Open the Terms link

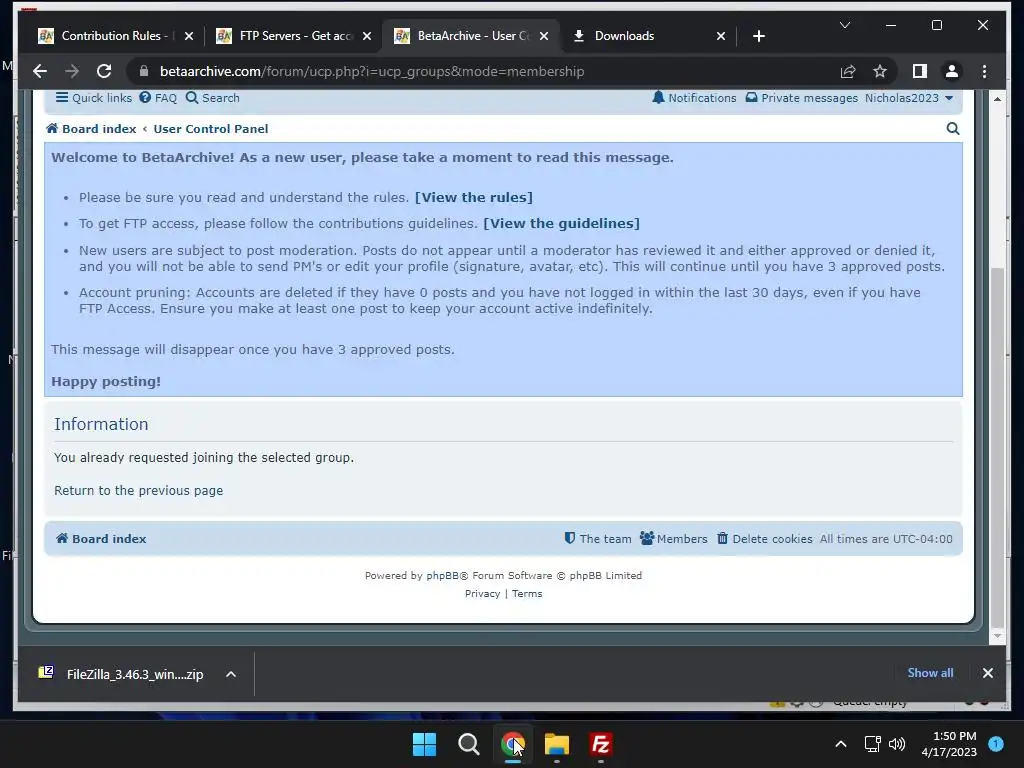pos(527,594)
